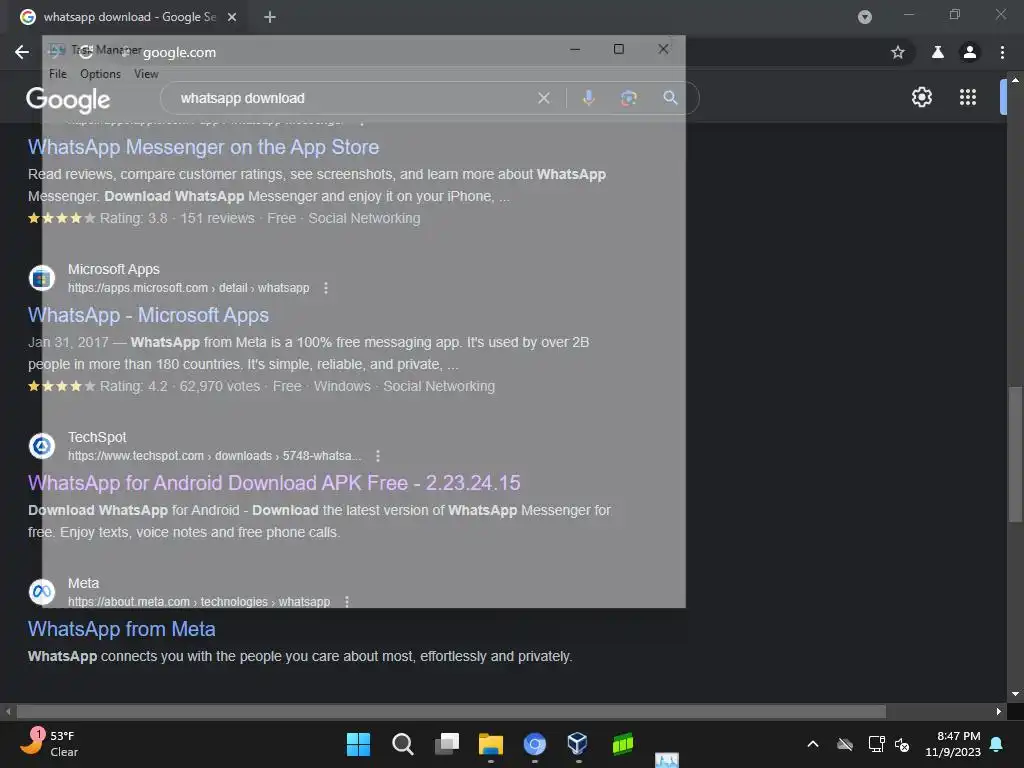Image resolution: width=1024 pixels, height=768 pixels.
Task: Open more options for Meta result
Action: click(x=347, y=601)
